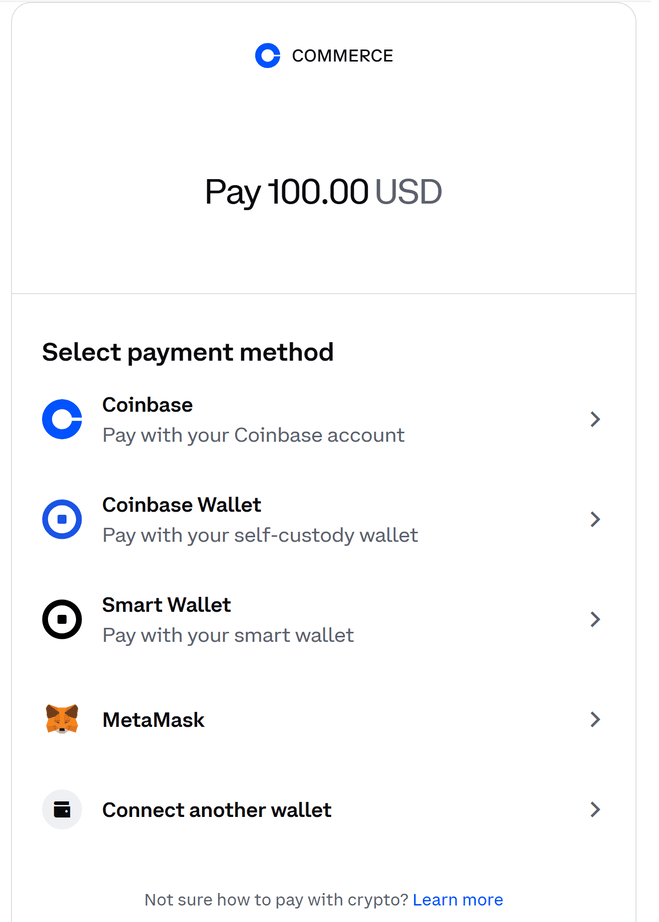Choose the Coinbase Wallet label

pyautogui.click(x=181, y=505)
